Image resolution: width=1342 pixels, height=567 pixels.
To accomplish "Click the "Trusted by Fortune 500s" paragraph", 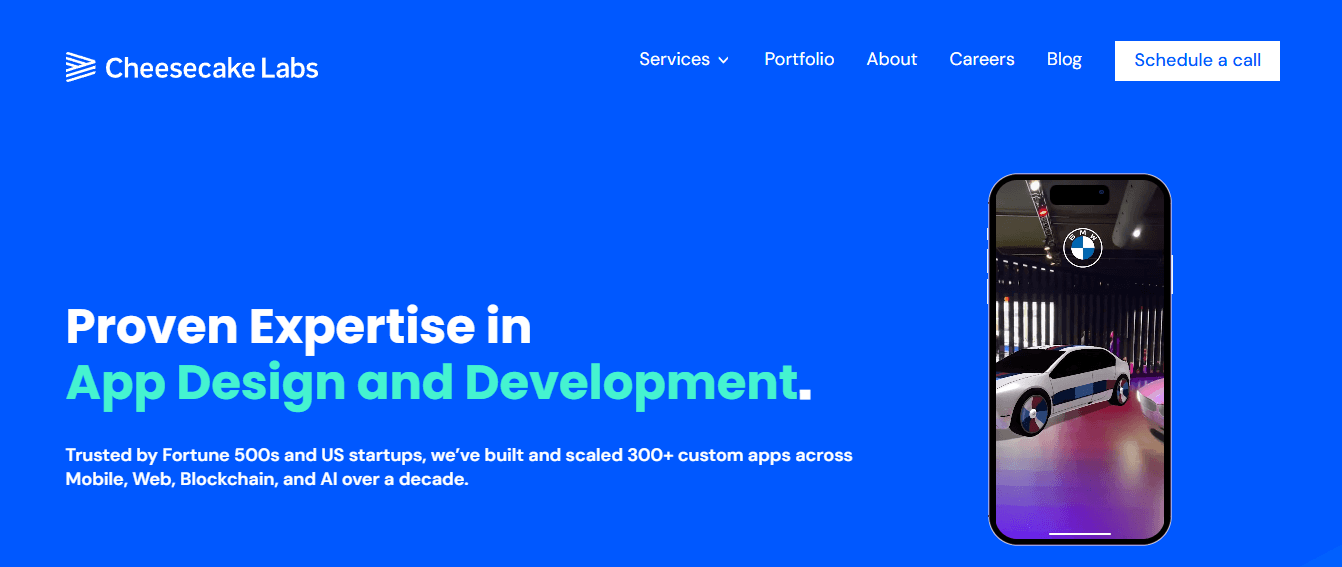I will [x=459, y=467].
